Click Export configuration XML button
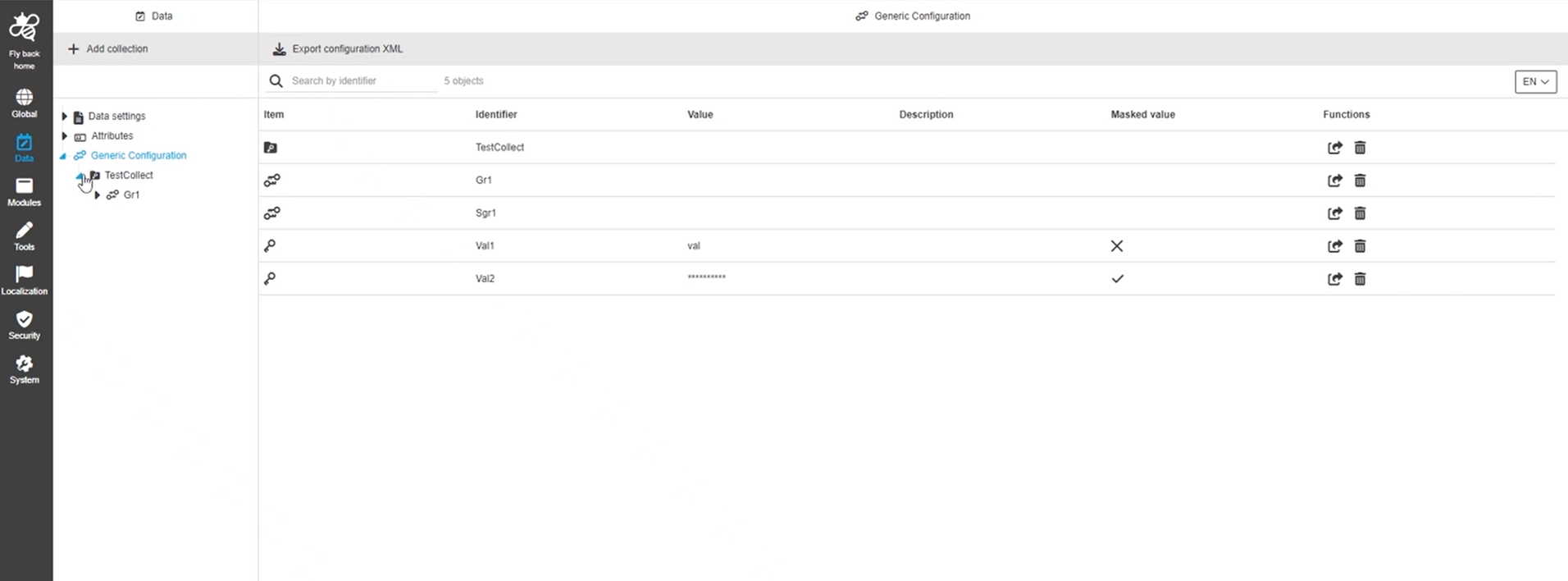Viewport: 1568px width, 581px height. click(338, 49)
